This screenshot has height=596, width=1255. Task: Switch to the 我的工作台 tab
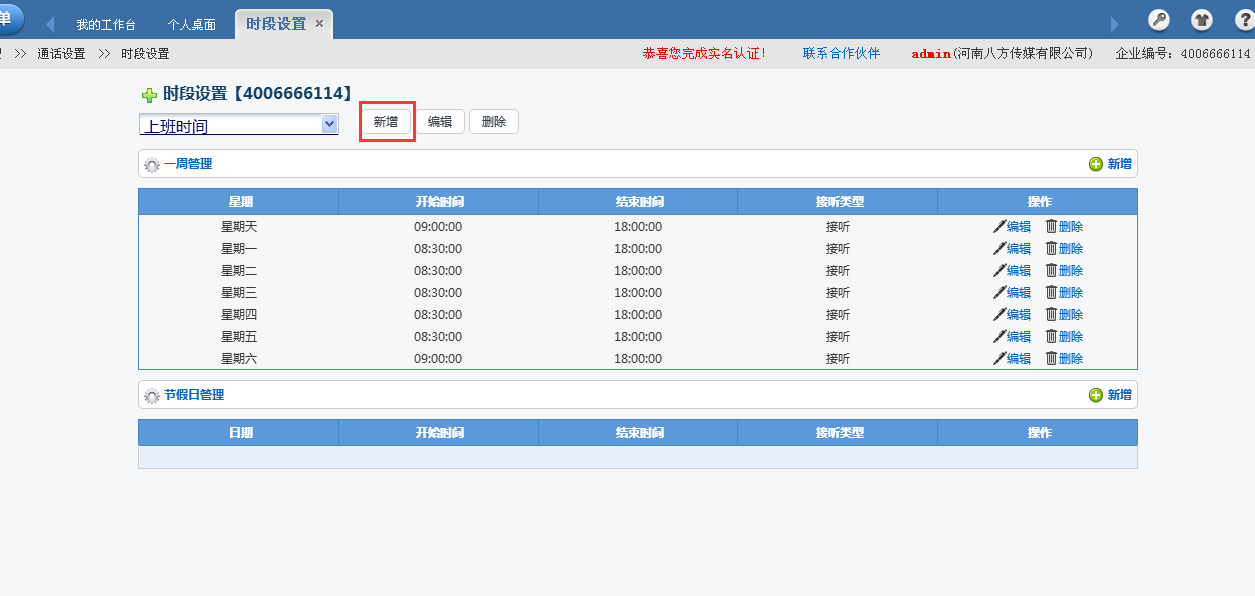[x=106, y=25]
